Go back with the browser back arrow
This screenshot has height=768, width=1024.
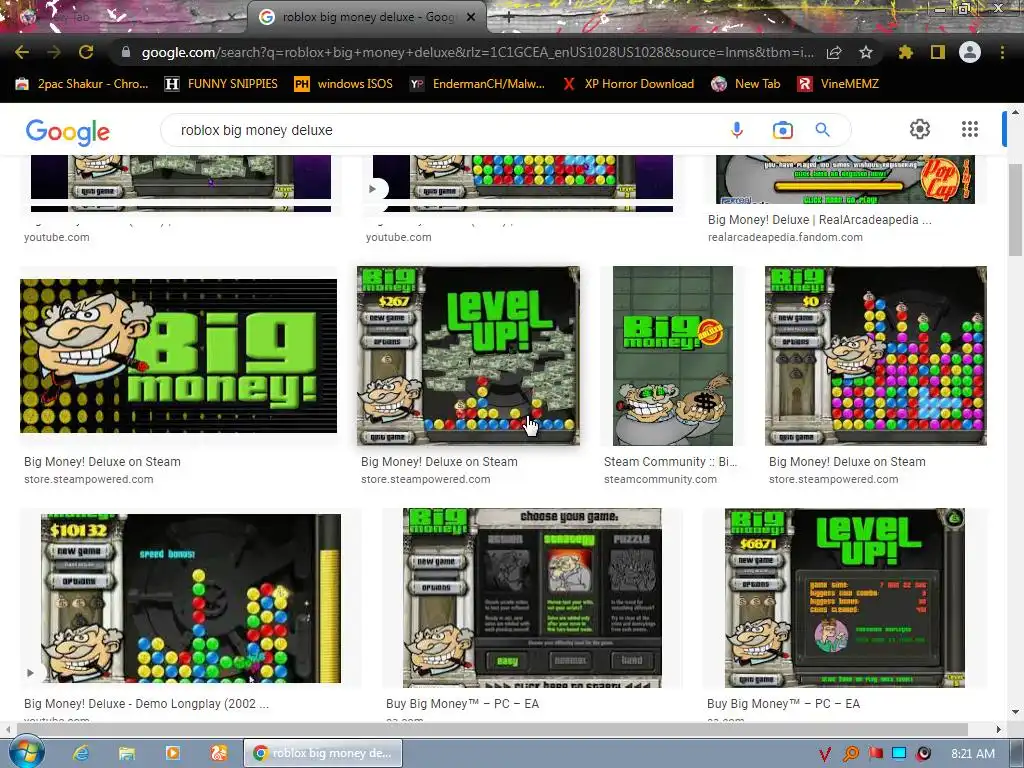coord(22,52)
